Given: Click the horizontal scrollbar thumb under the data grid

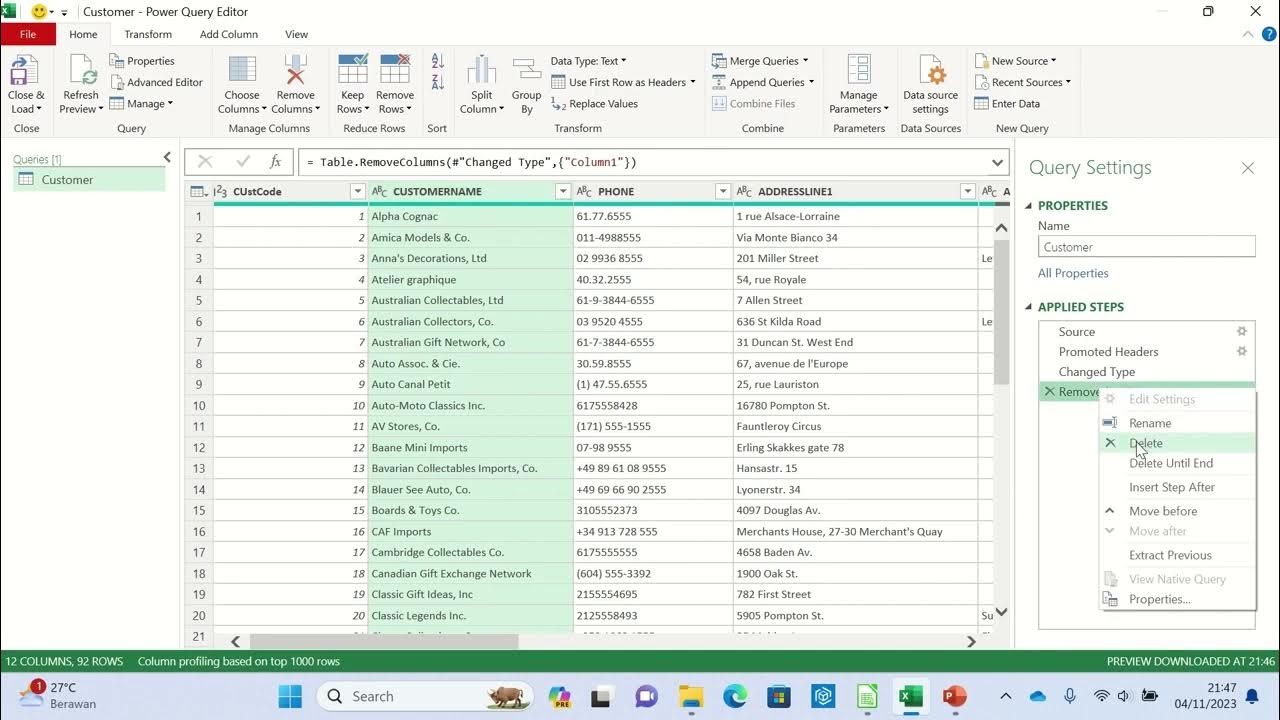Looking at the screenshot, I should point(384,642).
